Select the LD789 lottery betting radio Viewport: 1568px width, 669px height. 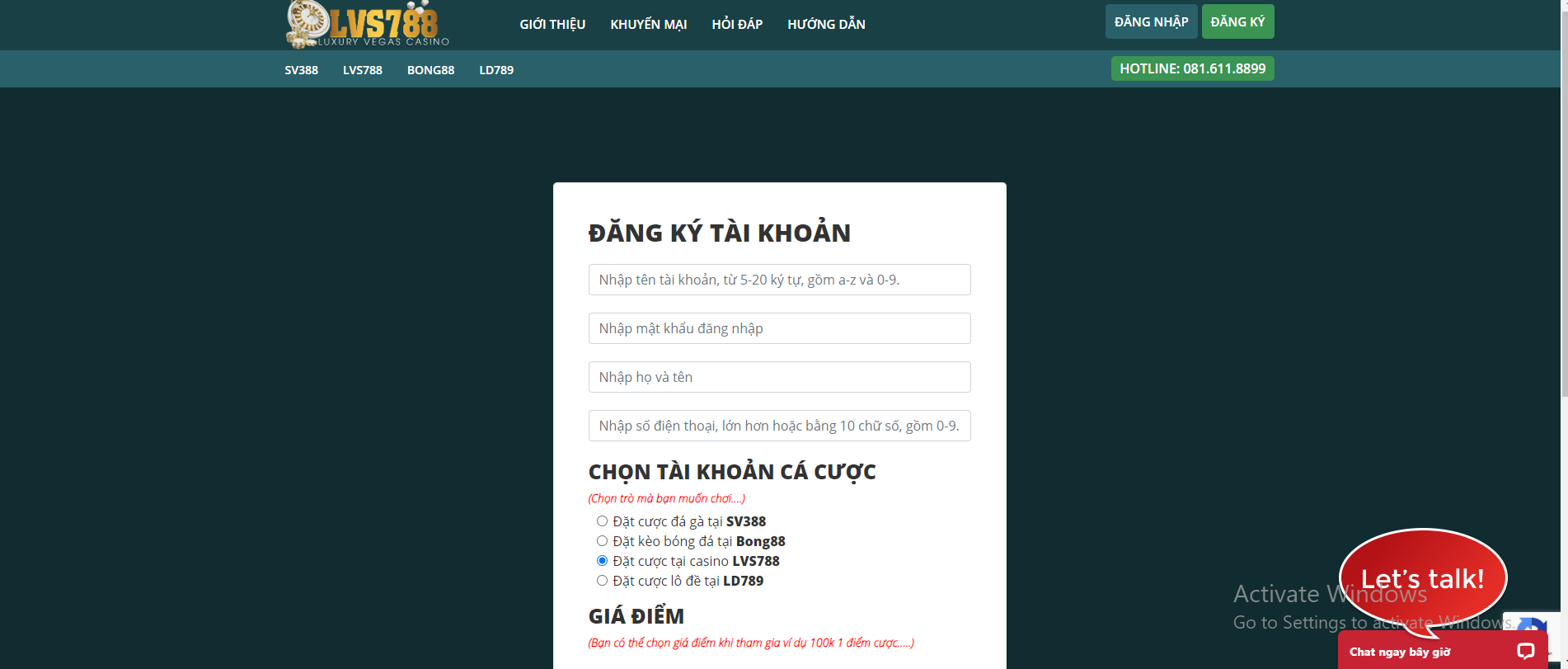[602, 581]
